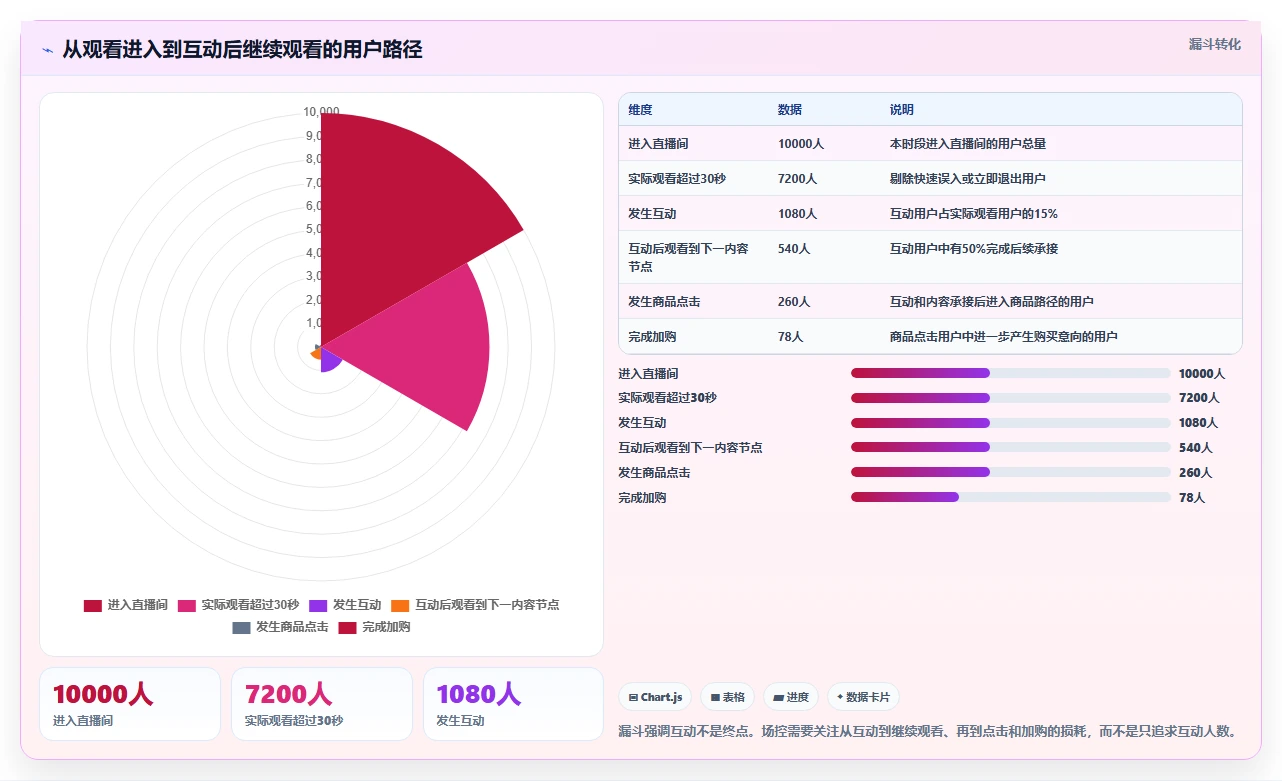
Task: Click the 260人 value beside the progress bar
Action: (1195, 473)
